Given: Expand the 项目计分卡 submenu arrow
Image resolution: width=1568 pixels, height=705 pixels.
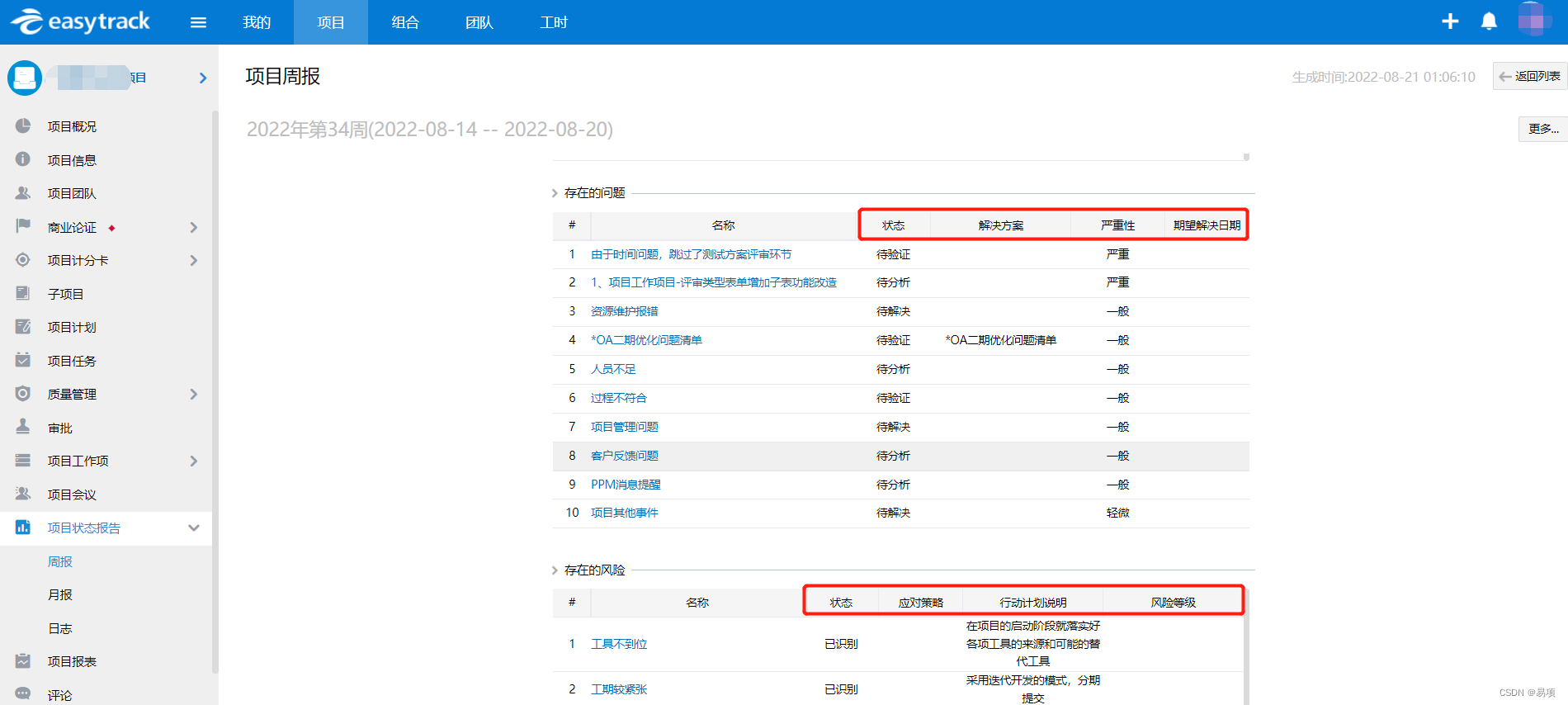Looking at the screenshot, I should (x=194, y=260).
